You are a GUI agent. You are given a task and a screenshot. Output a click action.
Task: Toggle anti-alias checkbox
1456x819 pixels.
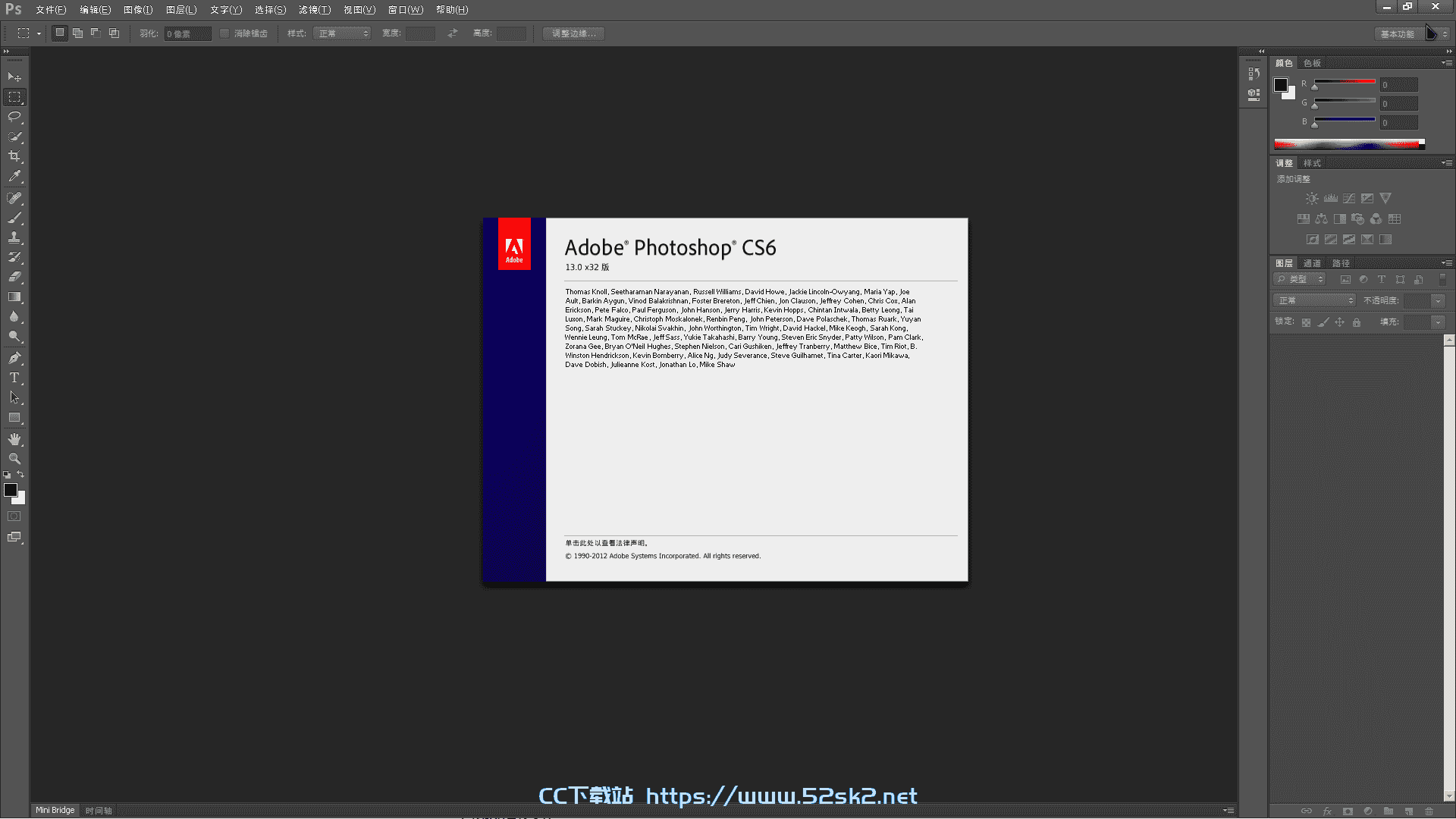[224, 33]
